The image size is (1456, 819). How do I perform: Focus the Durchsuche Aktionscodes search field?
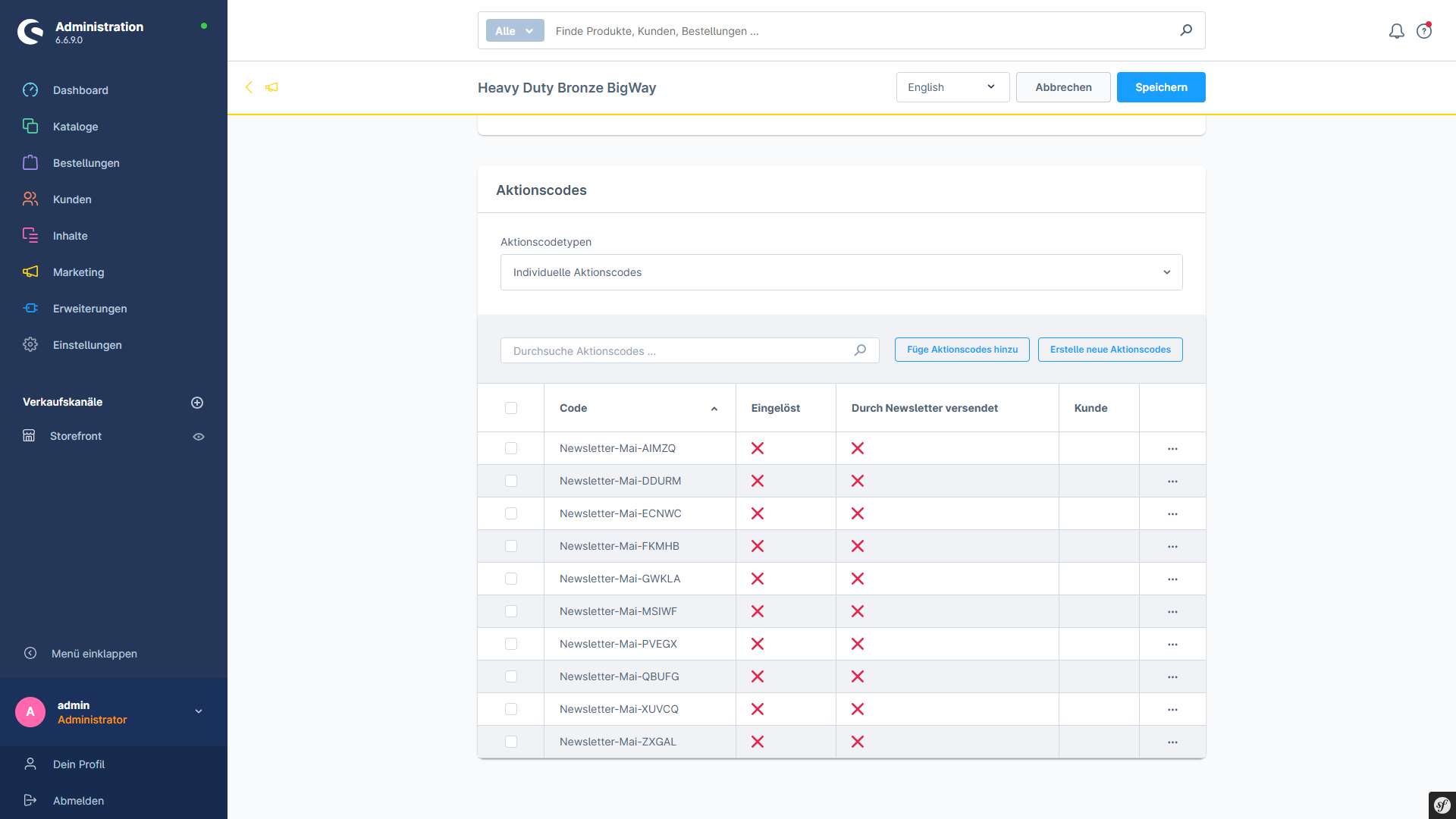pos(679,351)
